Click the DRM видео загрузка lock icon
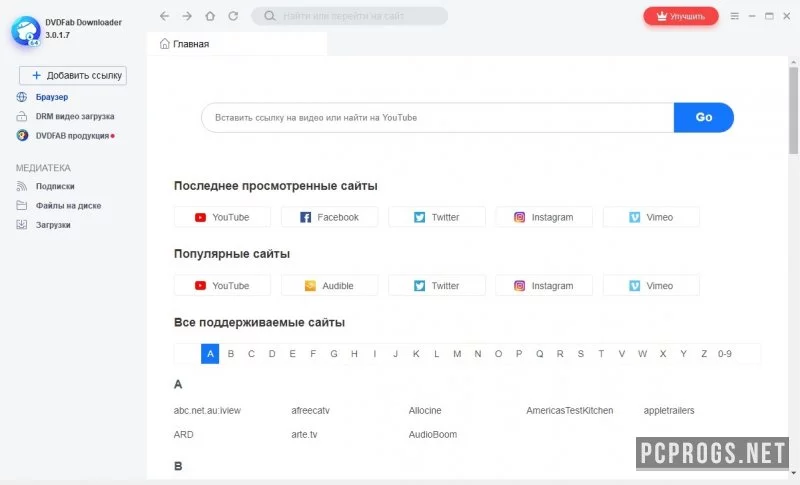Screen dimensions: 800x485 [21, 116]
